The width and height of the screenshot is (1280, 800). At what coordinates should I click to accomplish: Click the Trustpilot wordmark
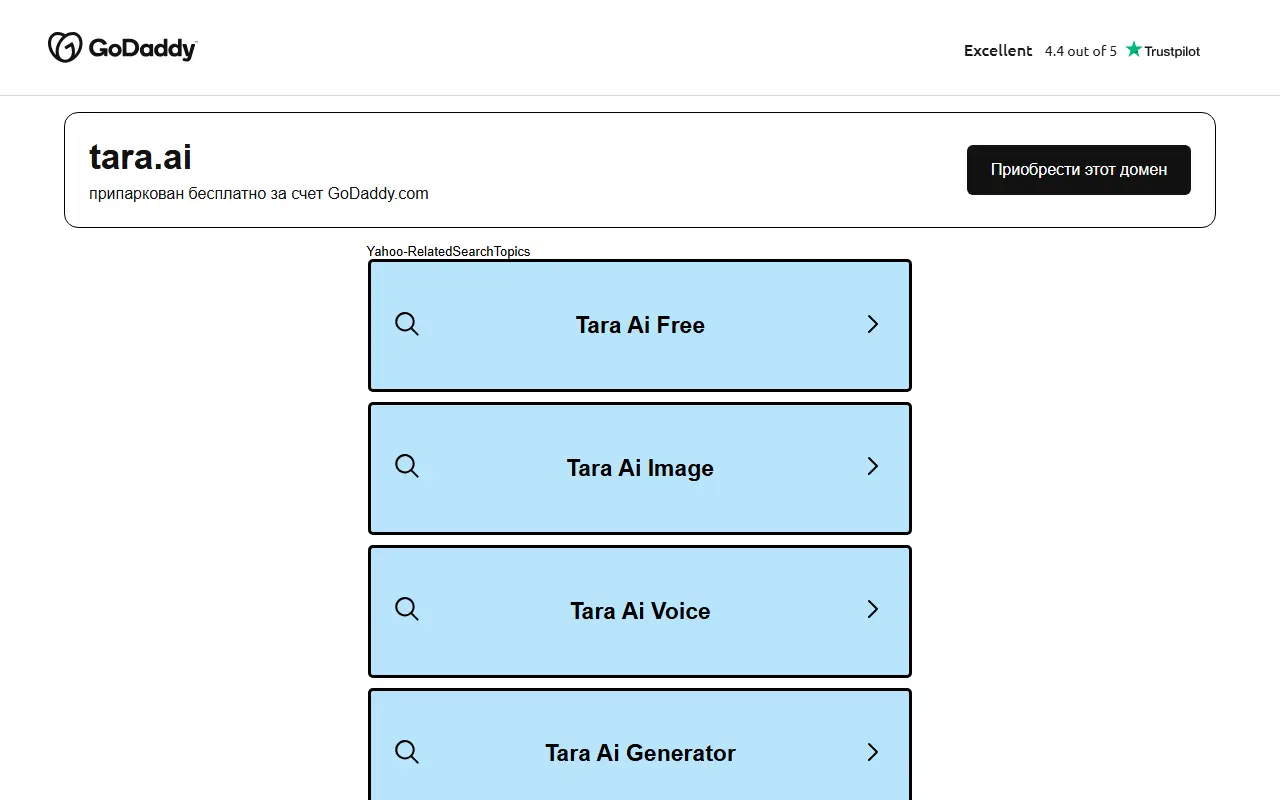tap(1172, 51)
